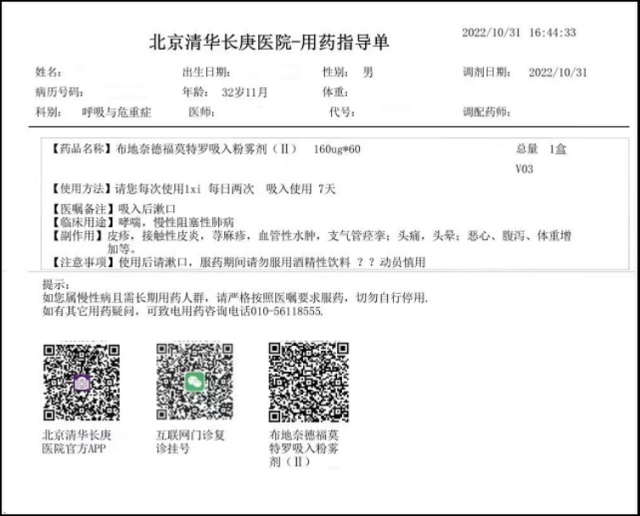Screen dimensions: 640x516
Task: Click the 注意事项 section label
Action: click(80, 262)
